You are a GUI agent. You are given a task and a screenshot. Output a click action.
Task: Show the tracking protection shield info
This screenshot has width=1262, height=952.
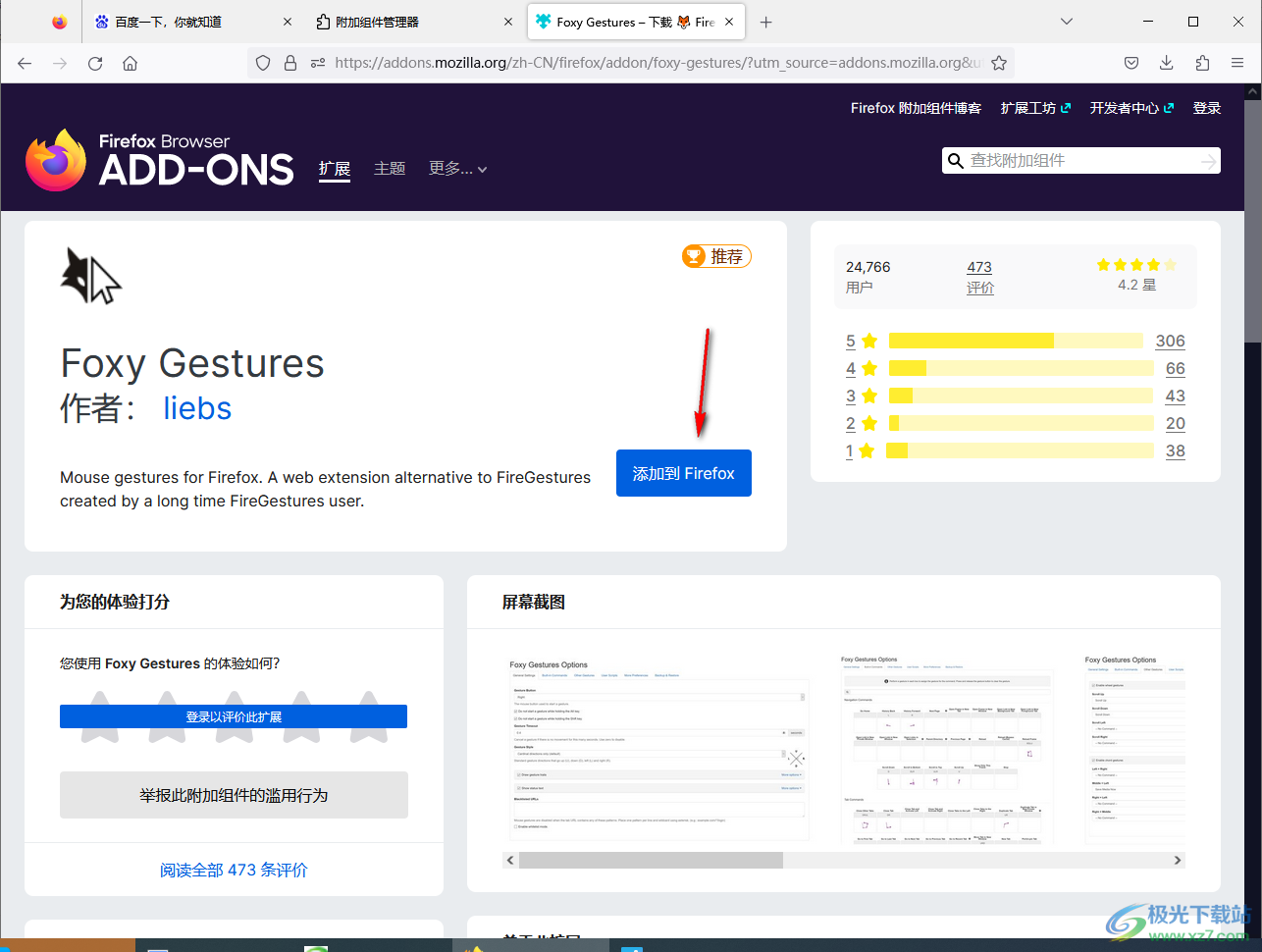tap(263, 63)
